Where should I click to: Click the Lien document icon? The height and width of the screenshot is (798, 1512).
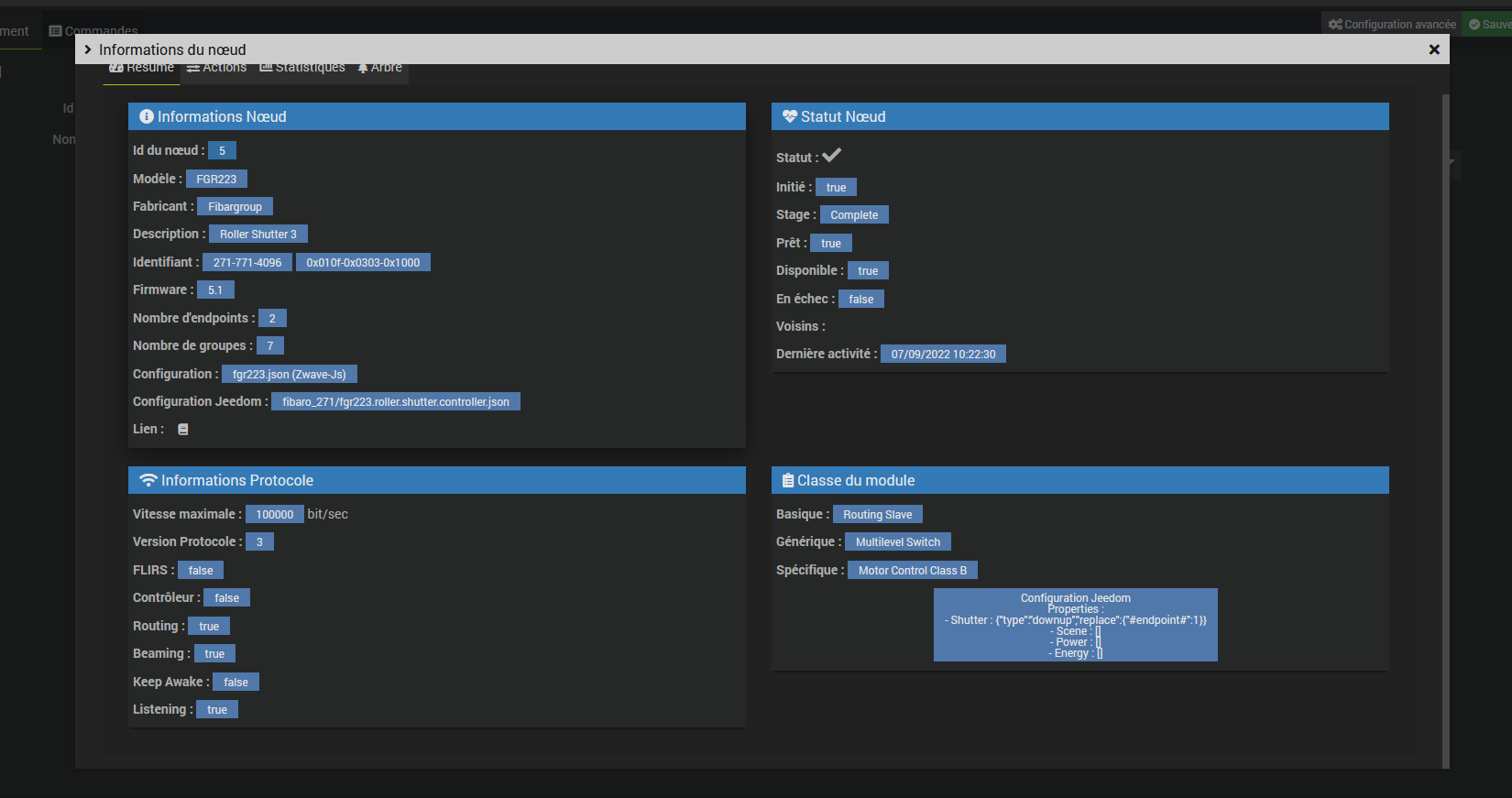183,429
